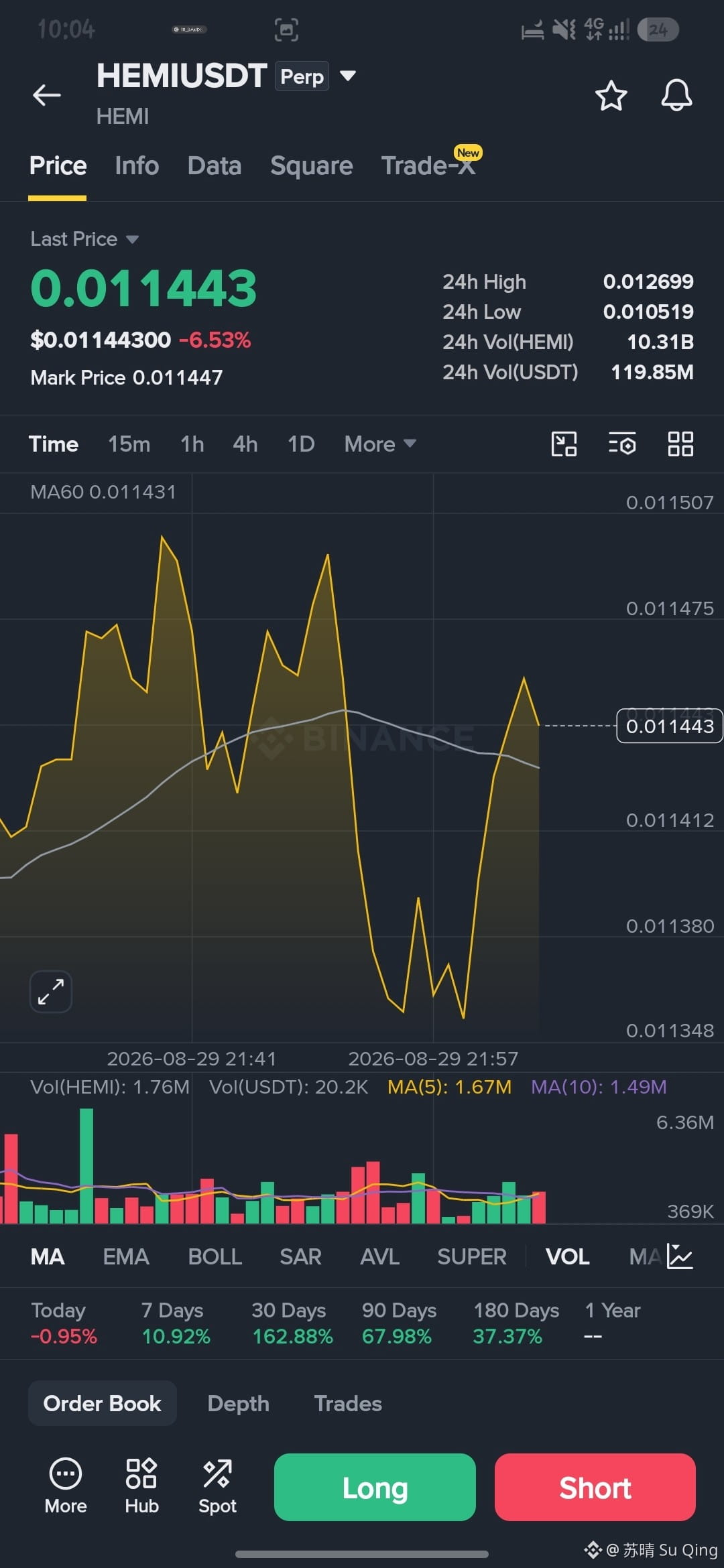Expand the Last Price dropdown
This screenshot has width=724, height=1568.
pos(84,239)
